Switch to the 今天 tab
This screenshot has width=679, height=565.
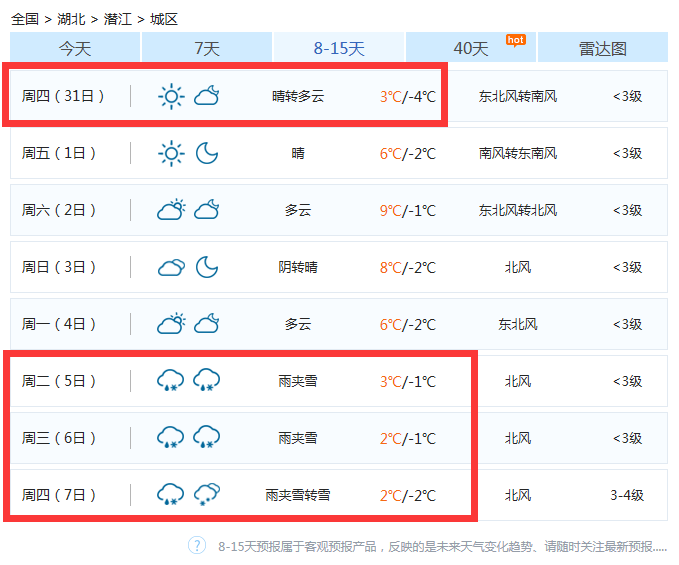point(75,48)
